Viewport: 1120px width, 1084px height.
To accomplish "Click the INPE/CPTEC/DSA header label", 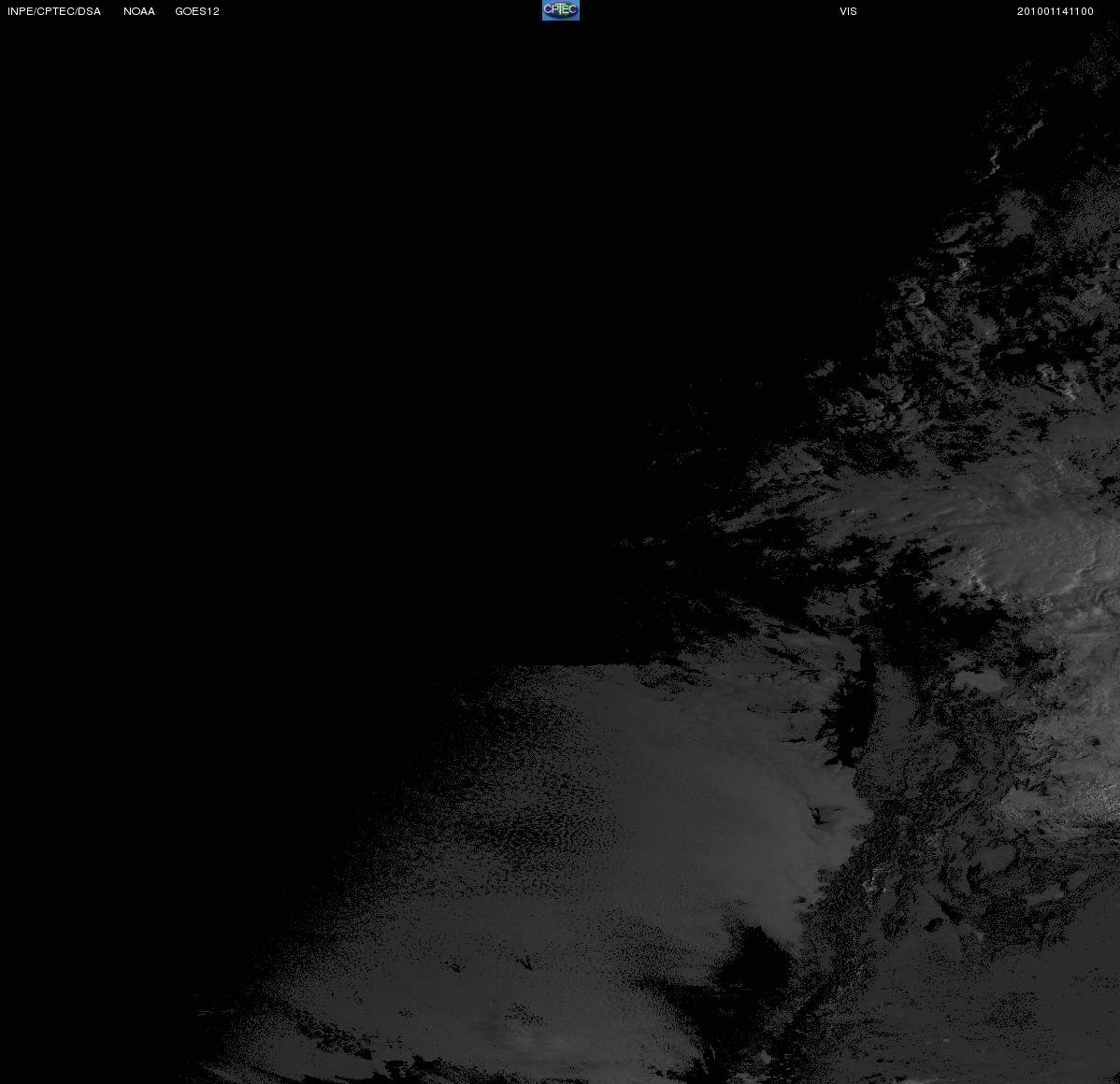I will (x=54, y=11).
